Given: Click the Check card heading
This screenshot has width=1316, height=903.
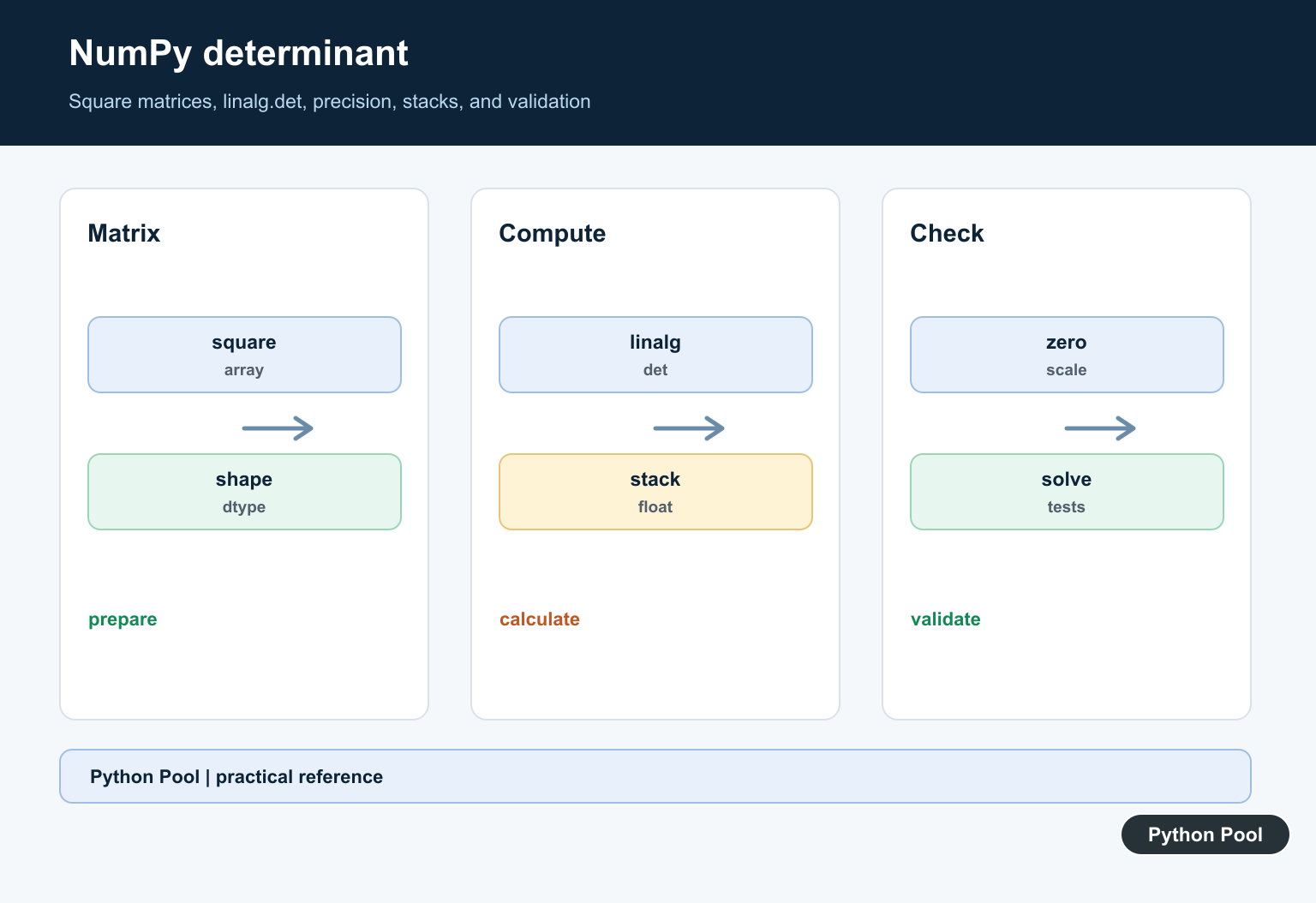Looking at the screenshot, I should pyautogui.click(x=947, y=233).
